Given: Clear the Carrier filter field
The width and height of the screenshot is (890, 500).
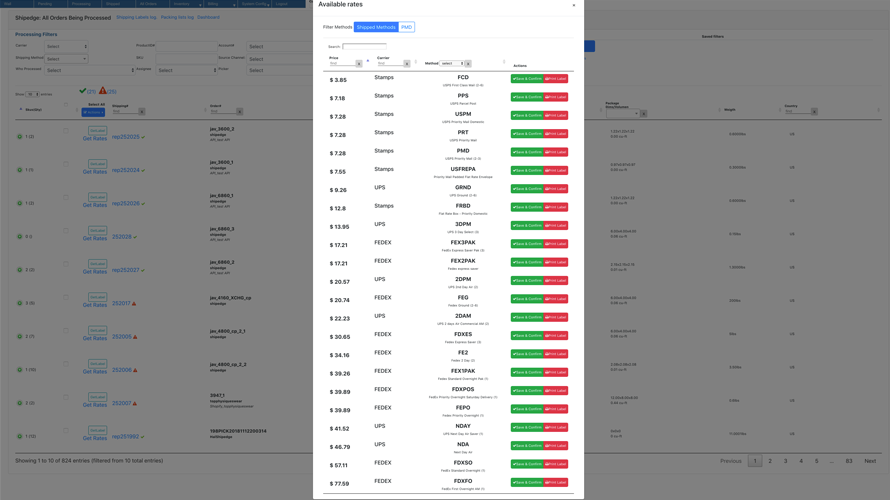Looking at the screenshot, I should [x=407, y=64].
